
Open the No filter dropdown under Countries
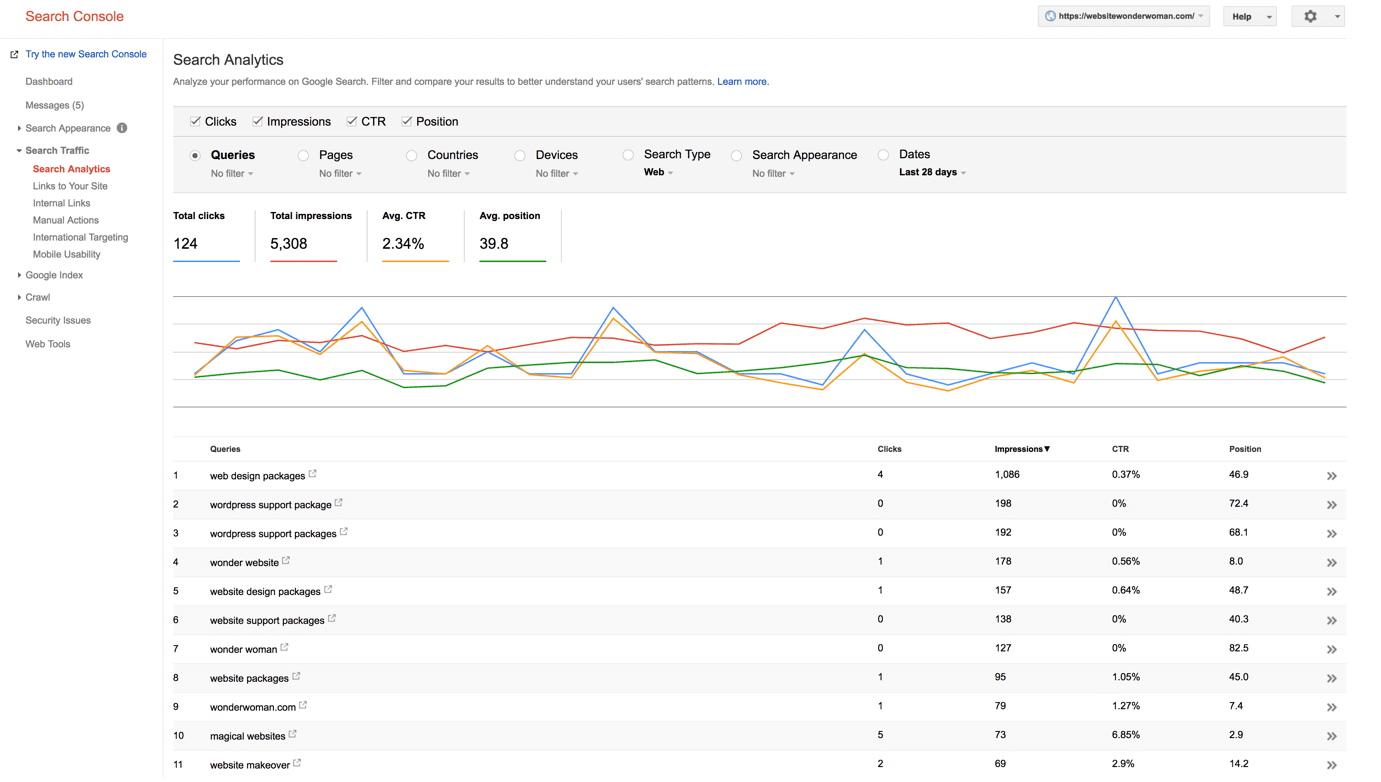pyautogui.click(x=448, y=174)
